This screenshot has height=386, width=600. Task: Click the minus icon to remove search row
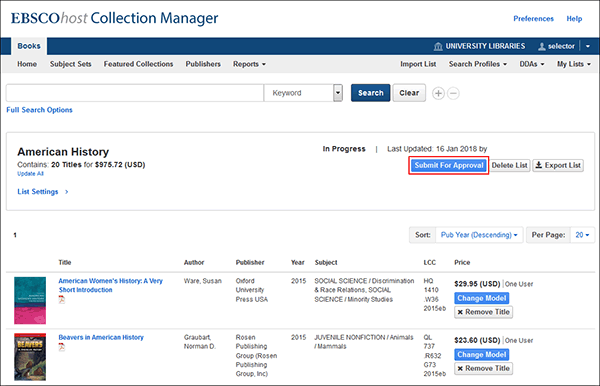coord(453,93)
